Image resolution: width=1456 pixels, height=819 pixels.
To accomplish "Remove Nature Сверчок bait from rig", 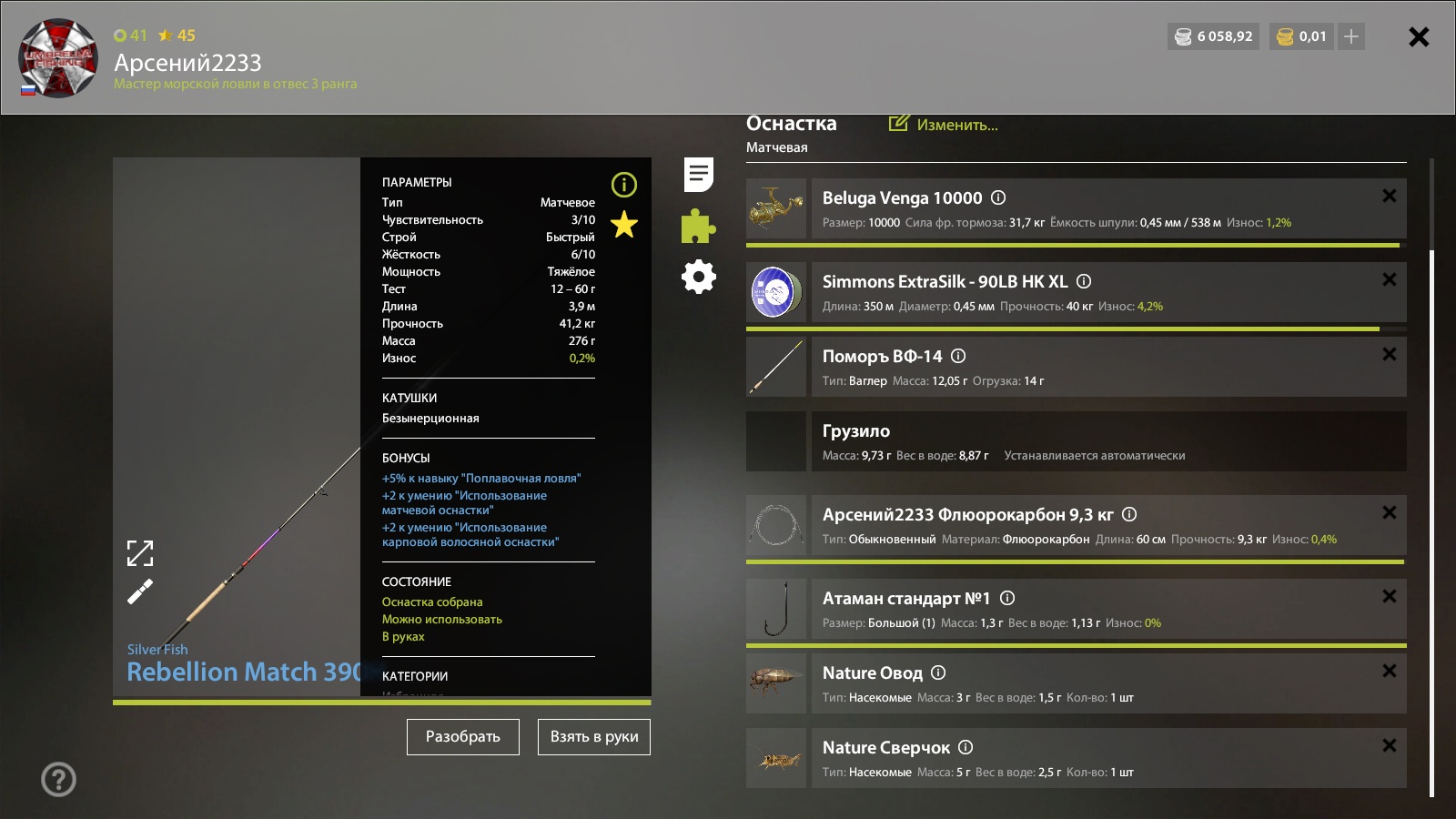I will click(1390, 745).
